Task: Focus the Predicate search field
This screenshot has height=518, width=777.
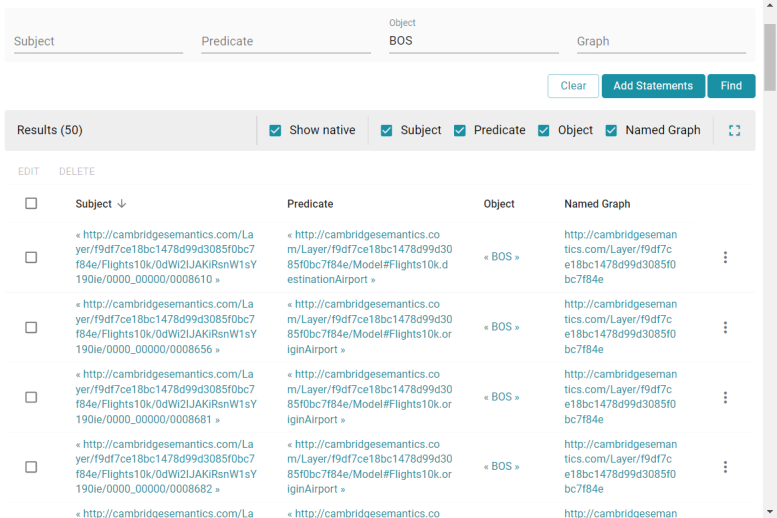Action: coord(286,41)
